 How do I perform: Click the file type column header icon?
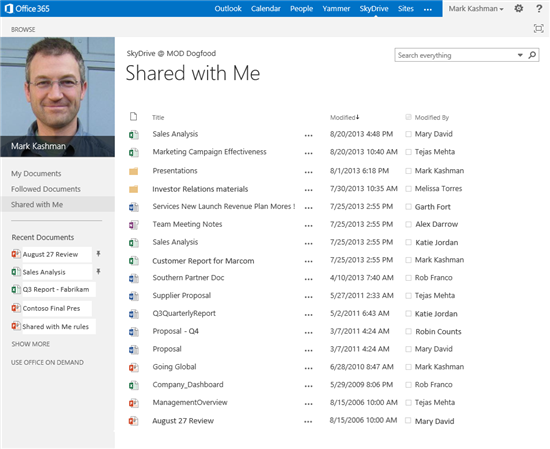click(x=133, y=116)
